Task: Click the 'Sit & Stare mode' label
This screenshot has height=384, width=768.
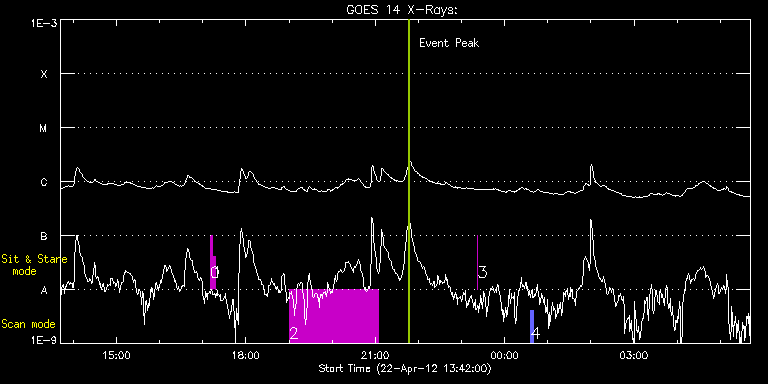Action: coord(34,264)
